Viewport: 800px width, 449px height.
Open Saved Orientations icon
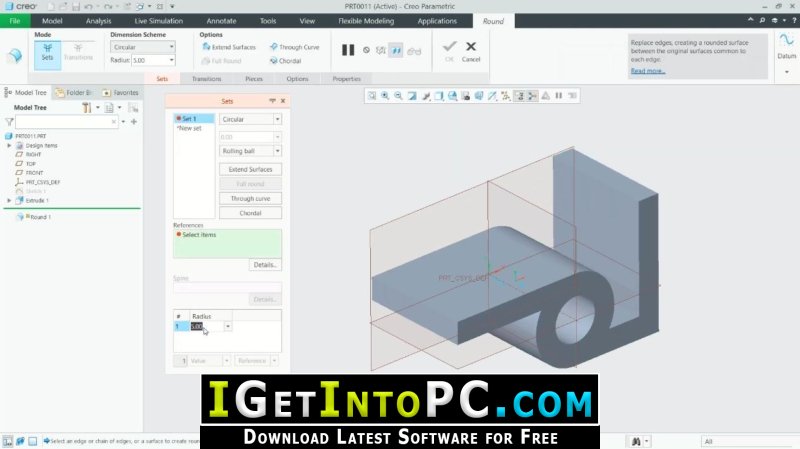(x=452, y=96)
